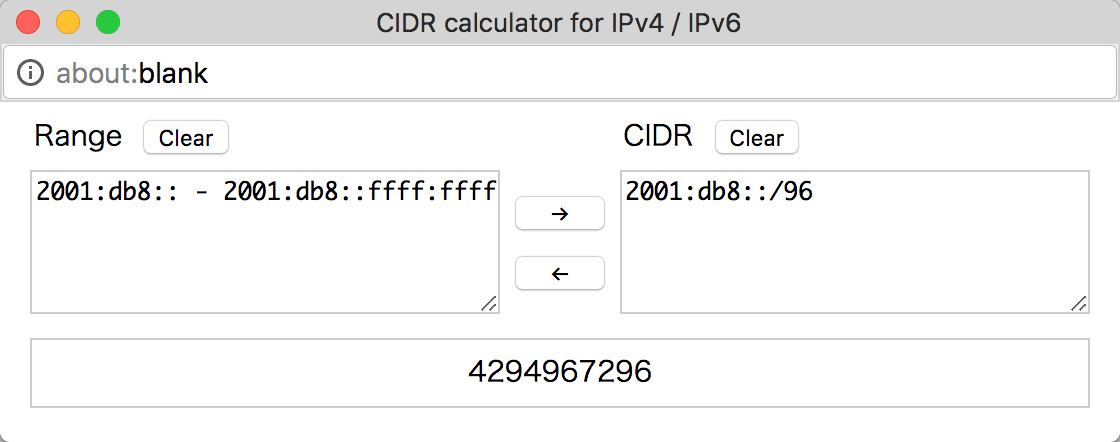
Task: Click the right arrow convert-to-CIDR button
Action: 559,213
